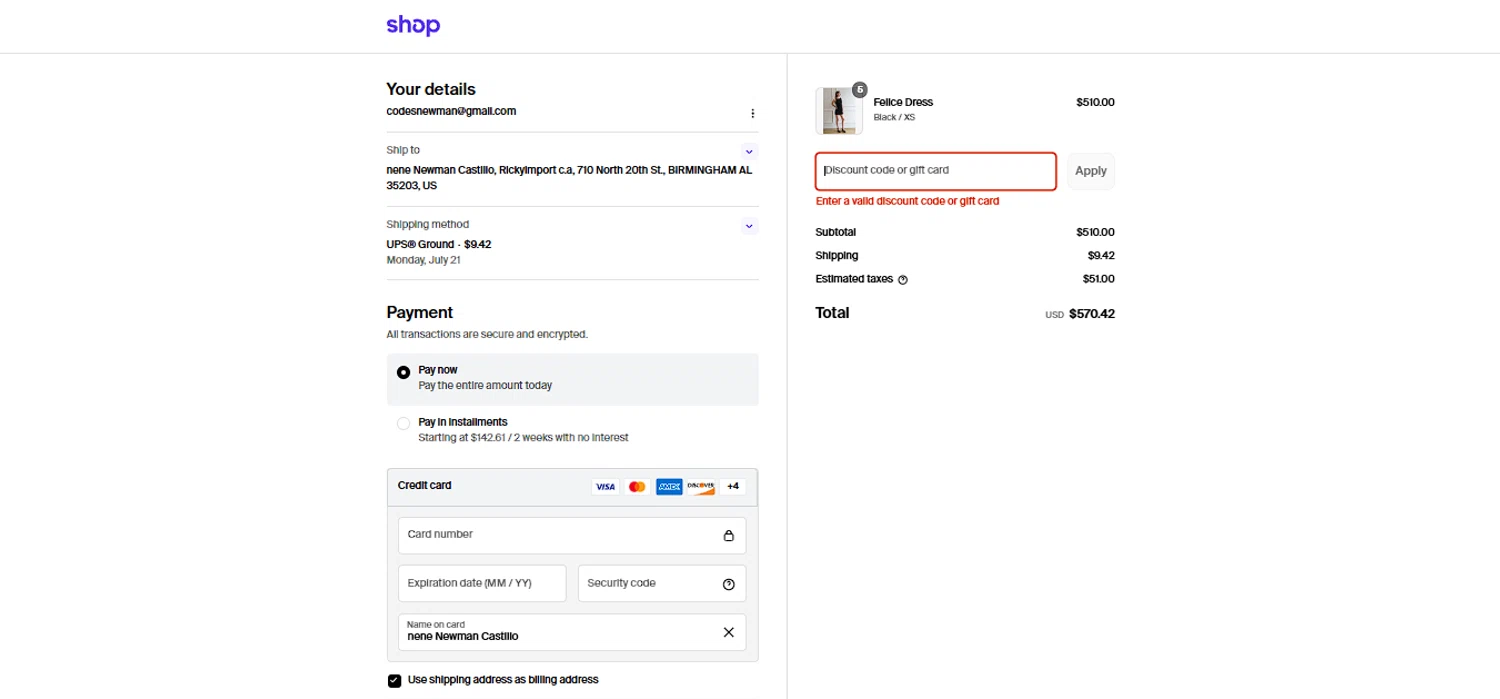Toggle Use shipping address as billing address
The width and height of the screenshot is (1500, 699).
point(394,681)
